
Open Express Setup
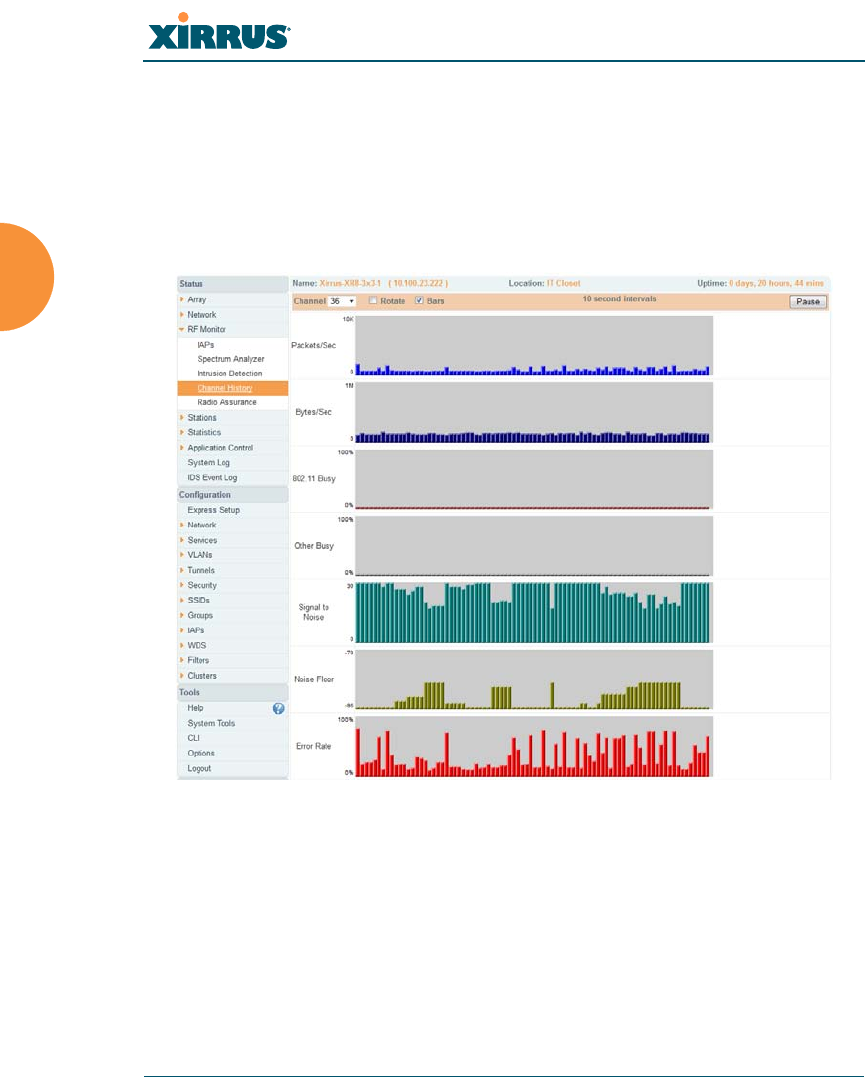click(x=214, y=510)
